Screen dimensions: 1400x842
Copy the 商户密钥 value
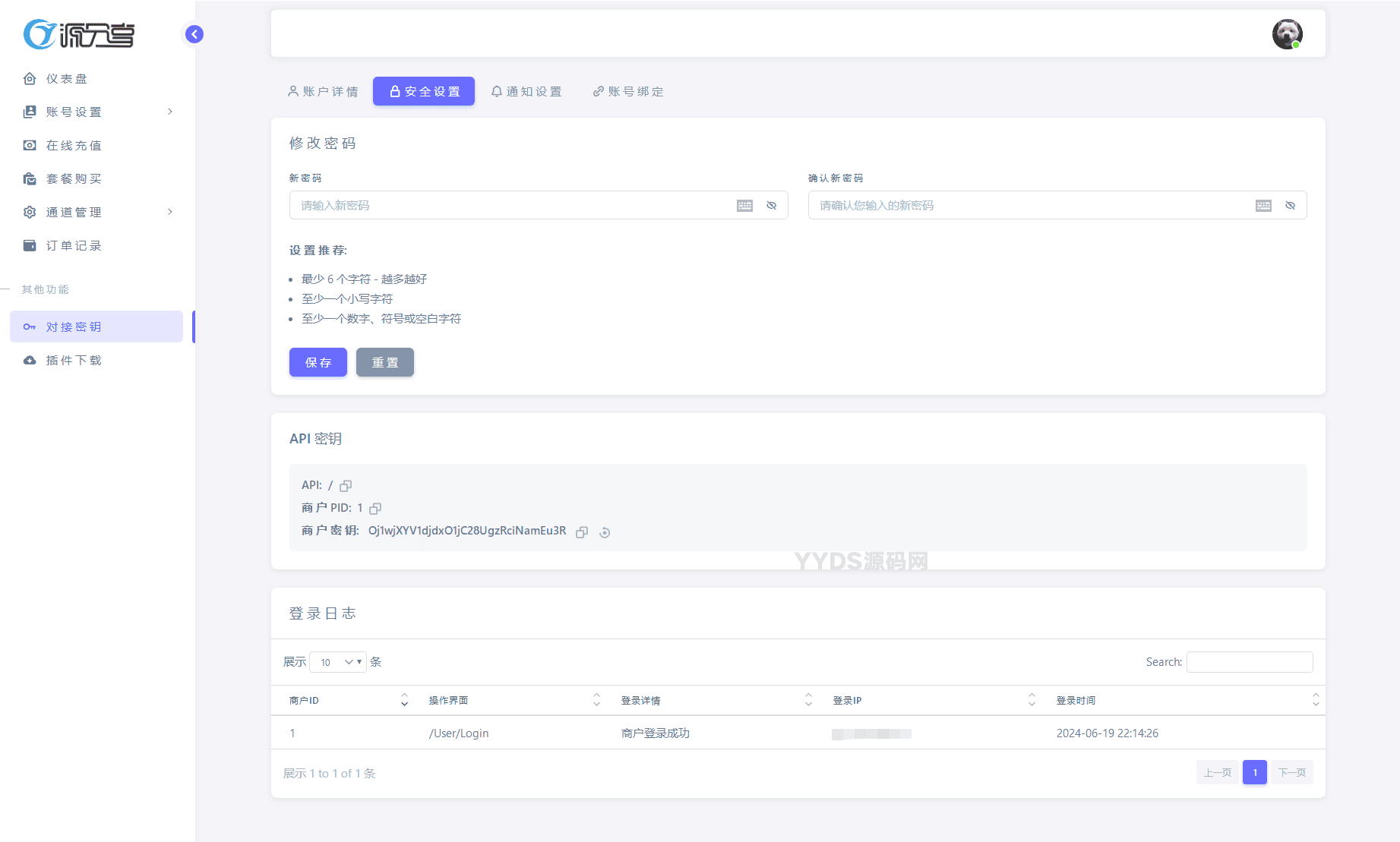point(582,532)
